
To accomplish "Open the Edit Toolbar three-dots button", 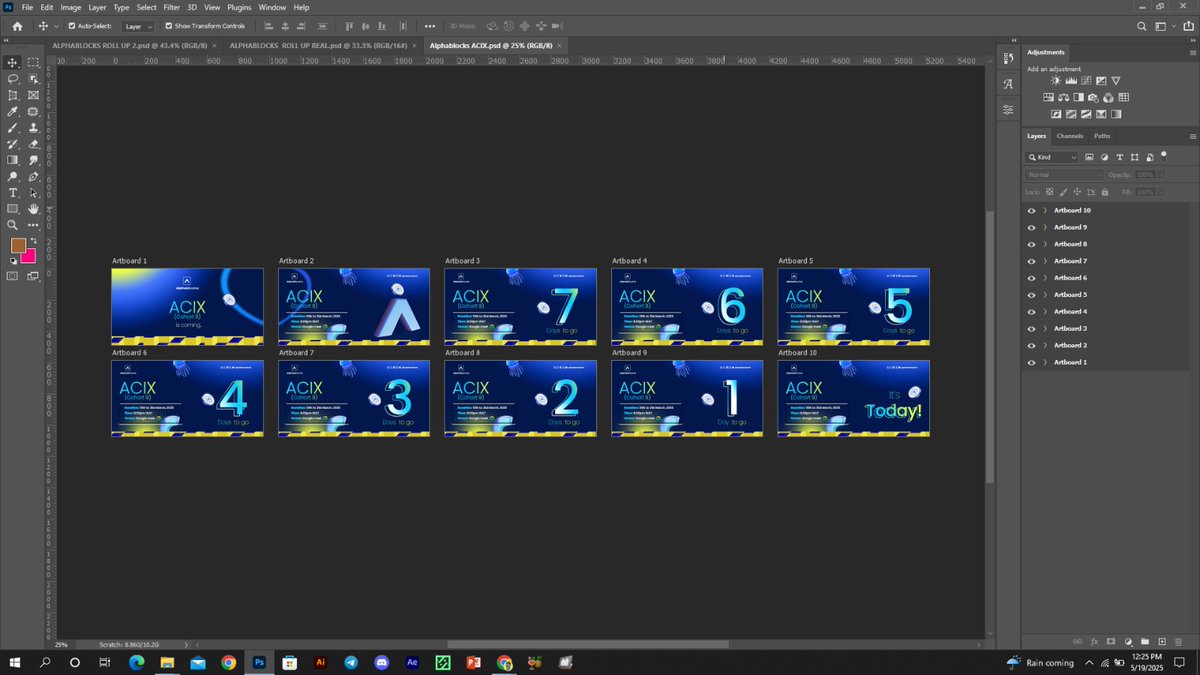I will coord(33,224).
